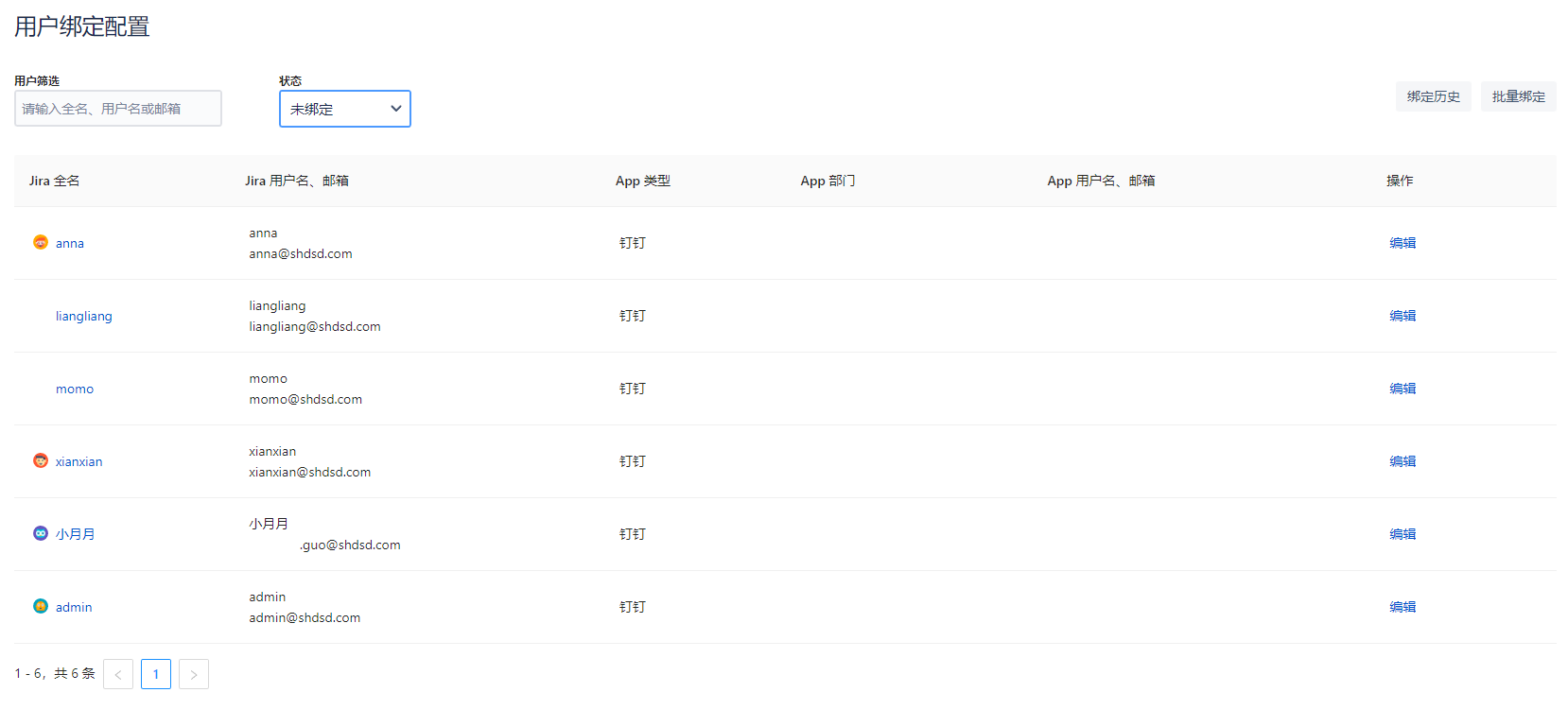Viewport: 1568px width, 727px height.
Task: Click xianxian's red avatar icon
Action: click(41, 460)
